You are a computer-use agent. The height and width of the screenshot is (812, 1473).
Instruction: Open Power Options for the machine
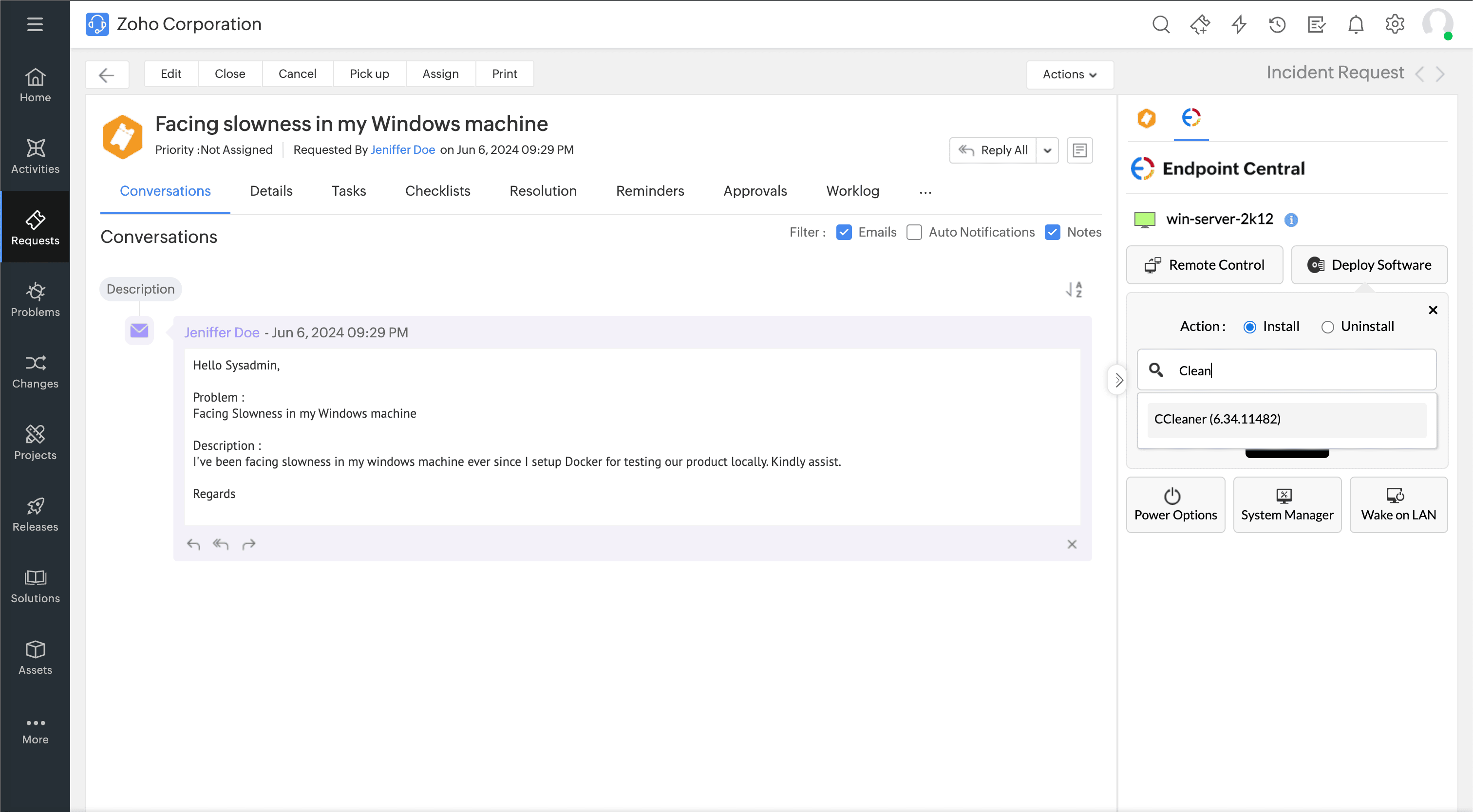coord(1176,504)
